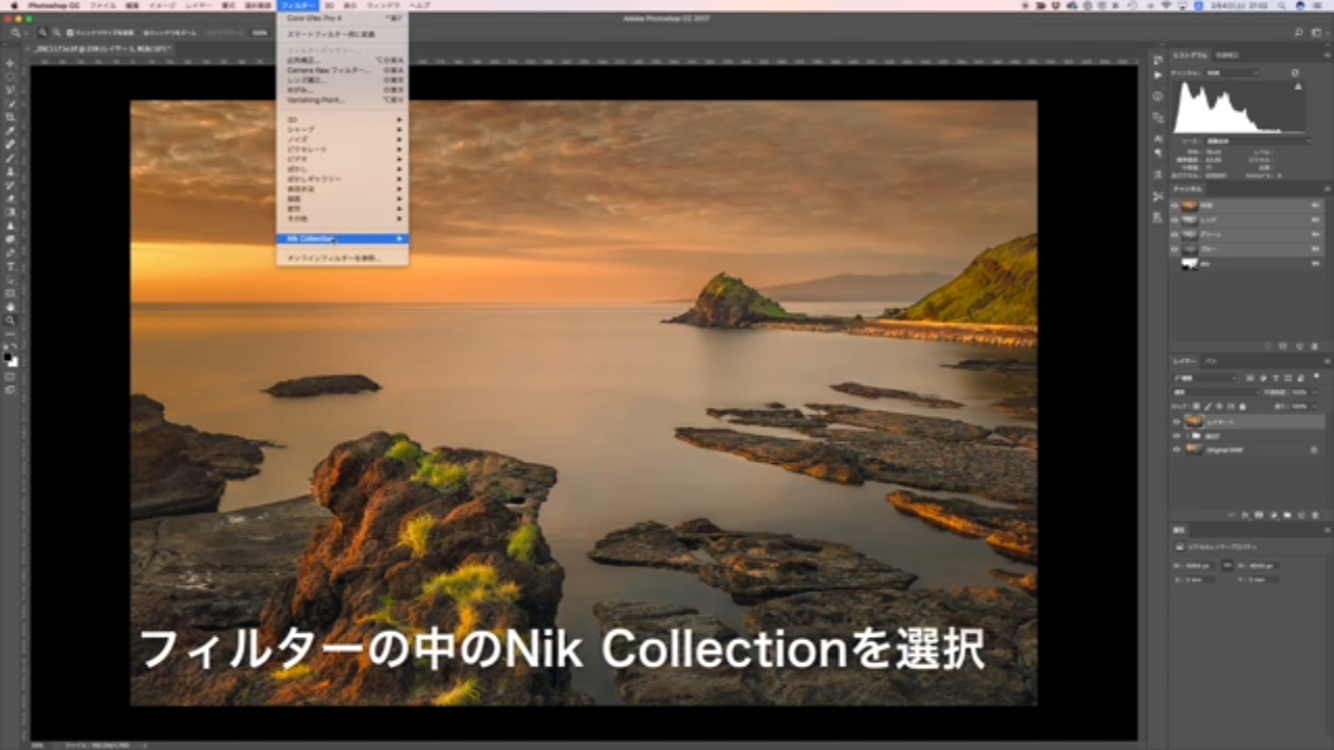Viewport: 1334px width, 750px height.
Task: Click the zoom out icon in options bar
Action: 57,33
